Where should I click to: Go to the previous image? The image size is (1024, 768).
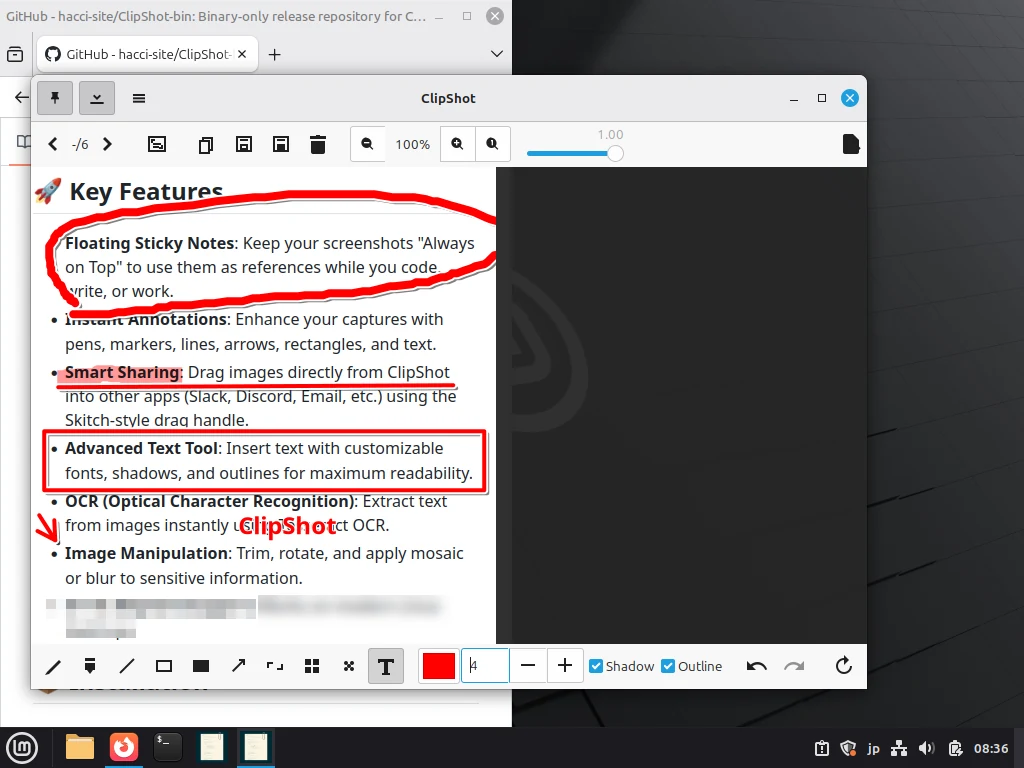[53, 144]
